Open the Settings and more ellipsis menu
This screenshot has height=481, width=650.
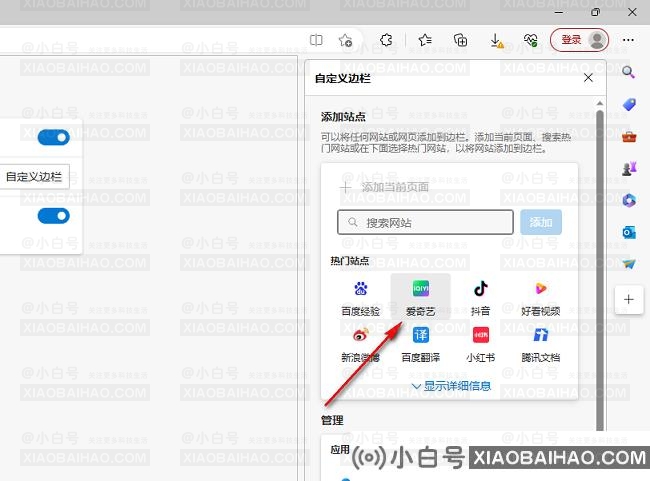pyautogui.click(x=628, y=40)
